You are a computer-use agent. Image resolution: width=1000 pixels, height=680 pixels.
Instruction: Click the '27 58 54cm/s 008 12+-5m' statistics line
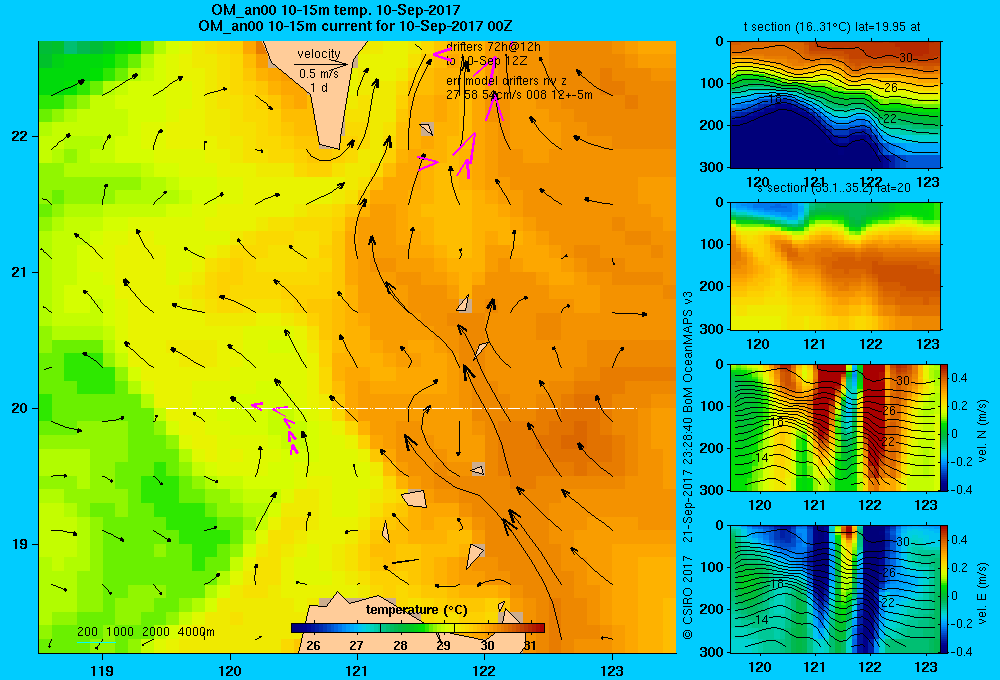(x=519, y=95)
